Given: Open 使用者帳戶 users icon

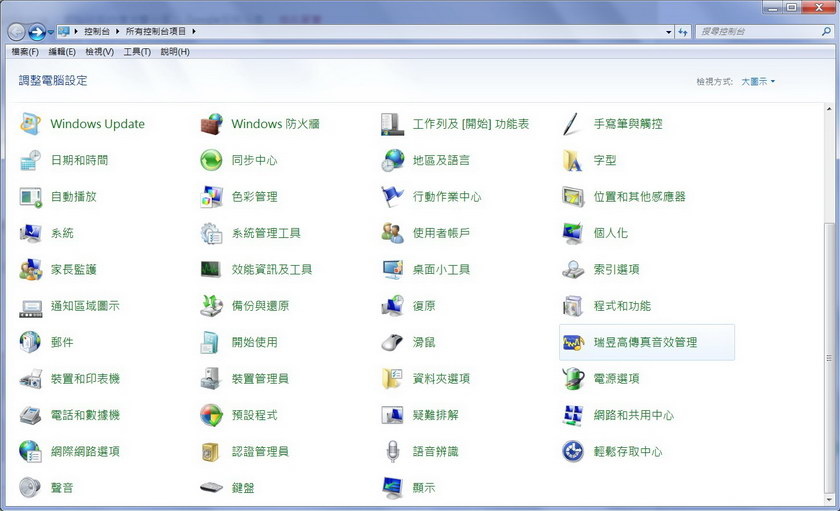Looking at the screenshot, I should (x=392, y=233).
